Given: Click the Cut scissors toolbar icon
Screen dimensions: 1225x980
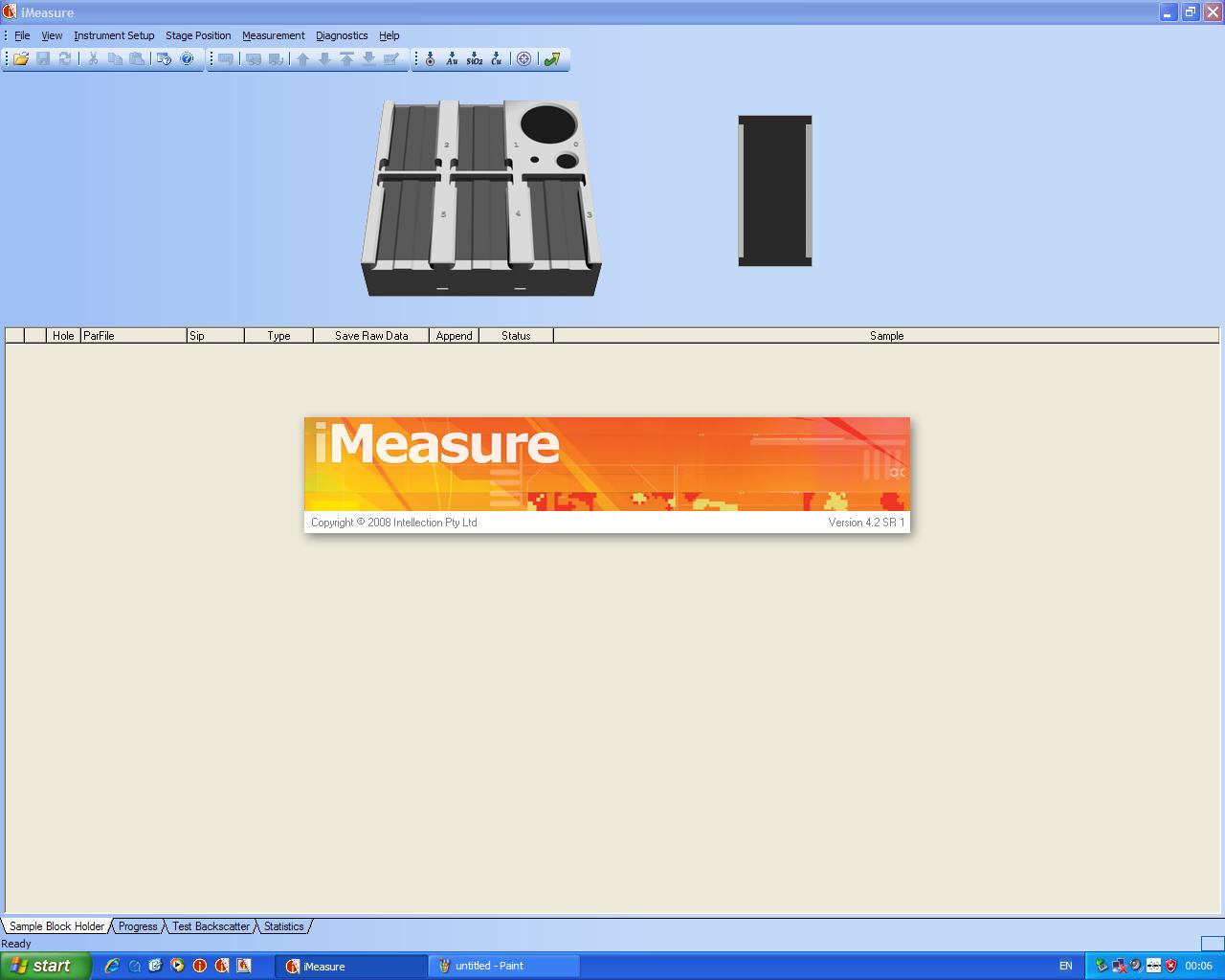Looking at the screenshot, I should [93, 59].
